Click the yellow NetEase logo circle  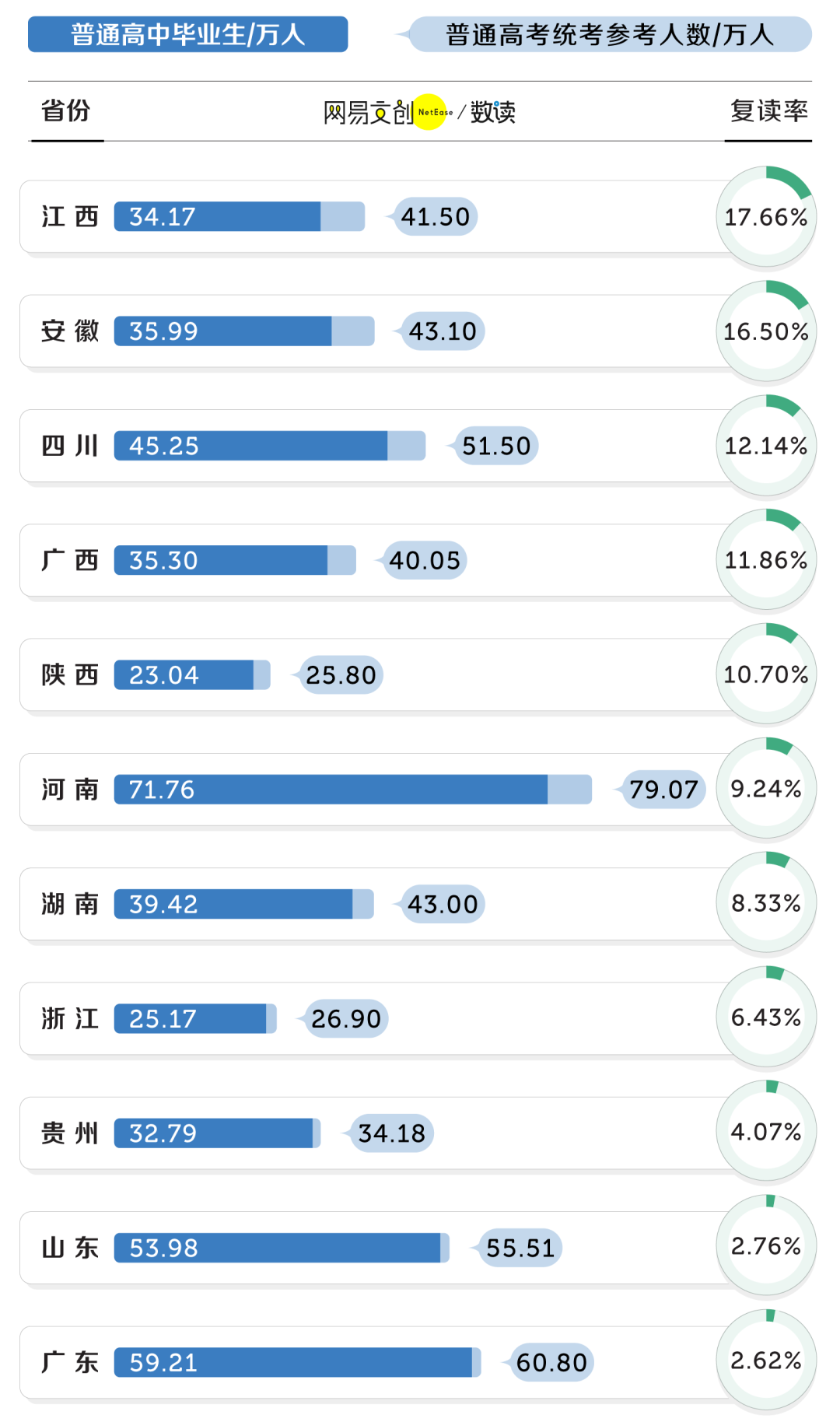point(429,112)
